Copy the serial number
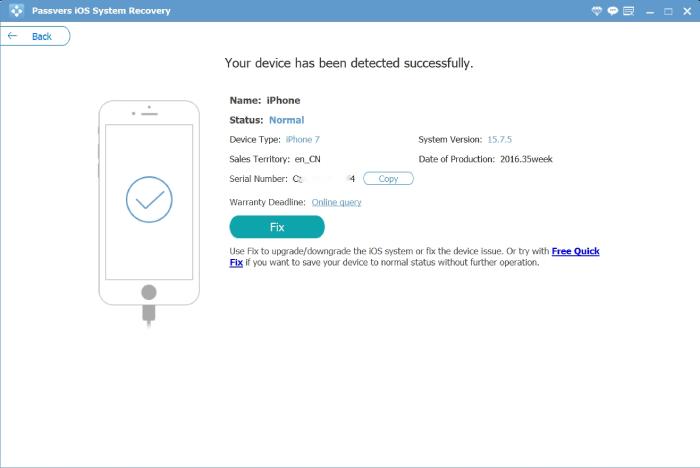The image size is (700, 468). 388,179
